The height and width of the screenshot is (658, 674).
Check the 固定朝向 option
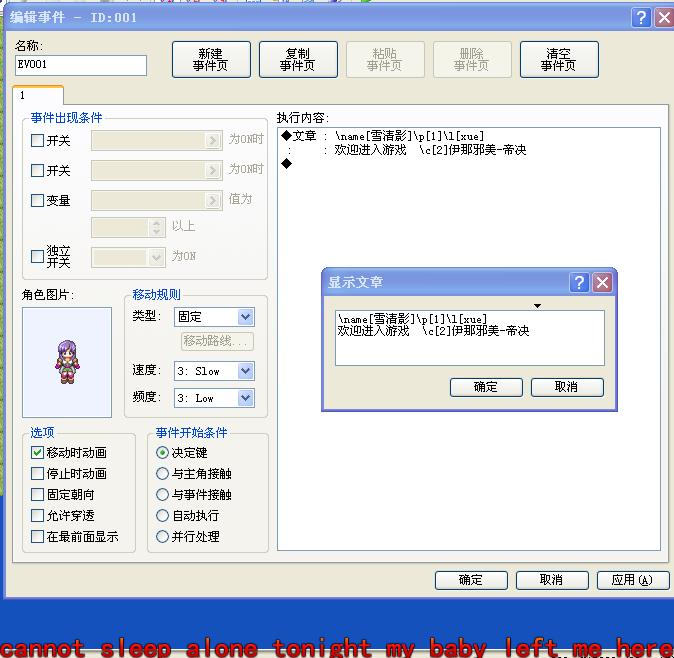point(37,494)
